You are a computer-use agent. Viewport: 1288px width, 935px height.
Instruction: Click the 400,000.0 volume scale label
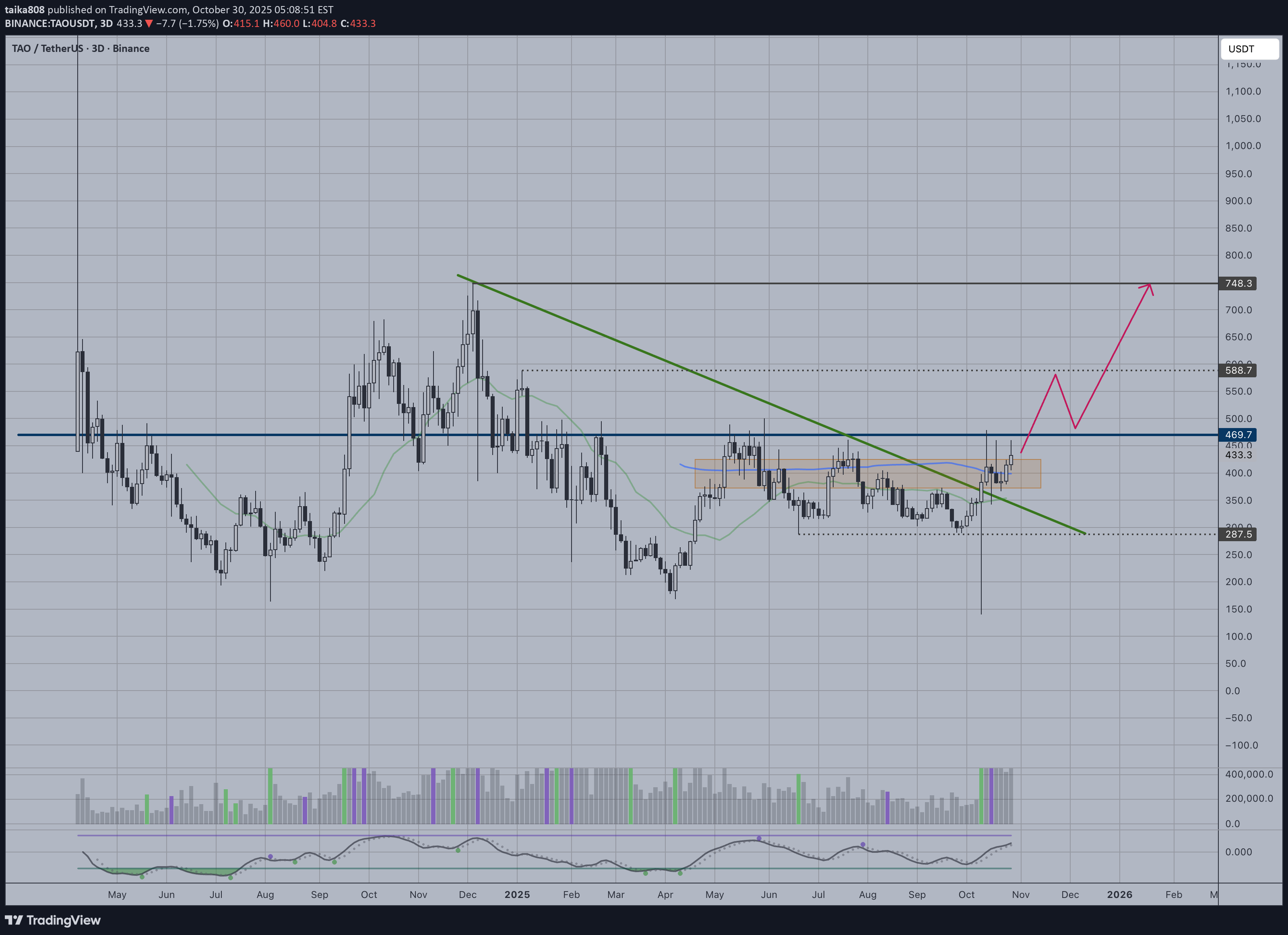pos(1249,774)
